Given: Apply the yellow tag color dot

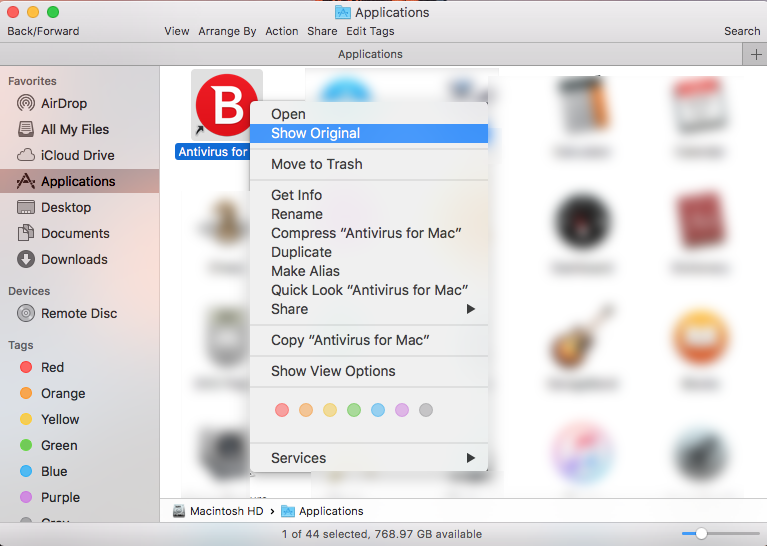Looking at the screenshot, I should point(330,410).
